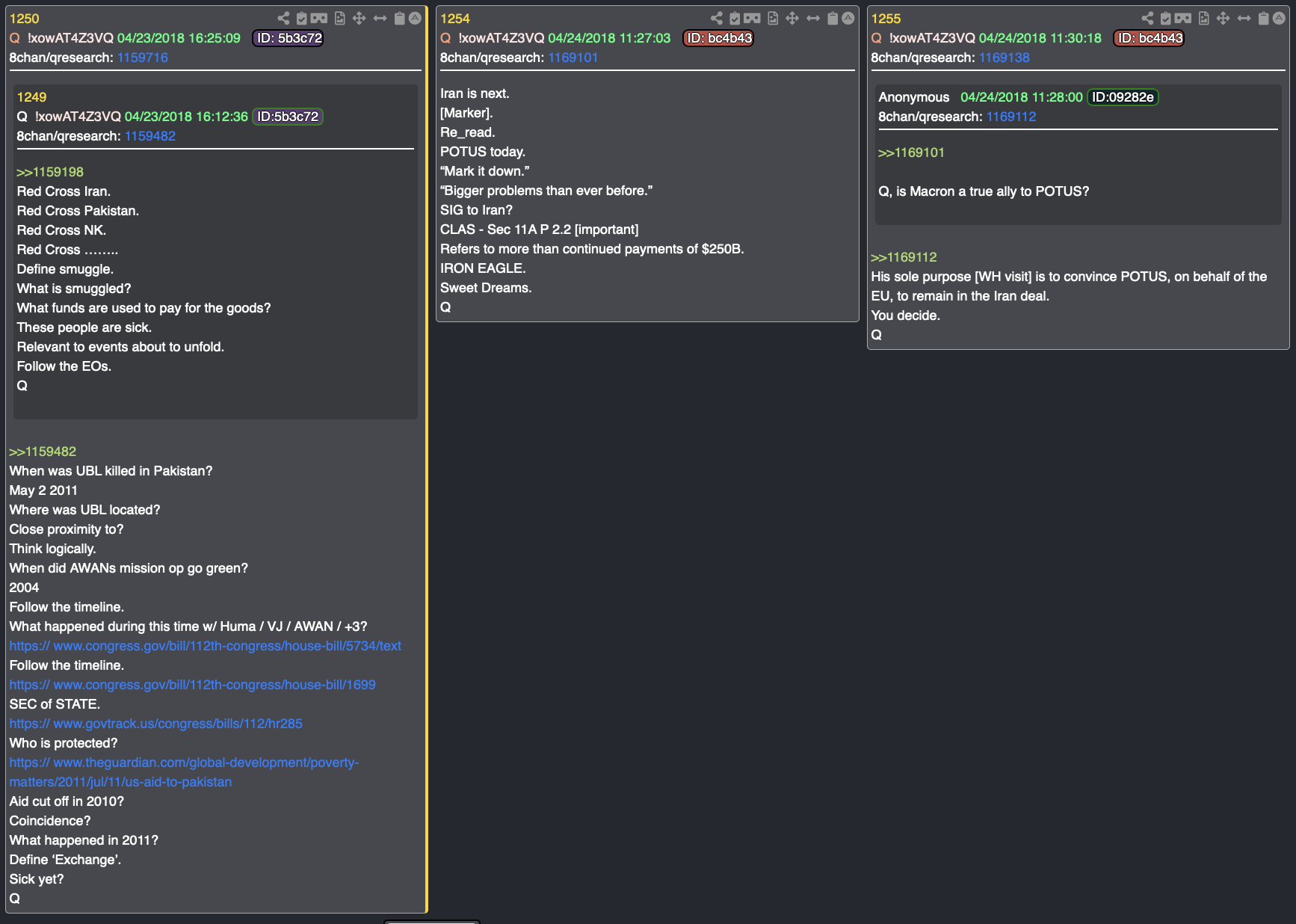Click timestamp 04/24/2018 11:28:00
Image resolution: width=1296 pixels, height=924 pixels.
[1022, 97]
